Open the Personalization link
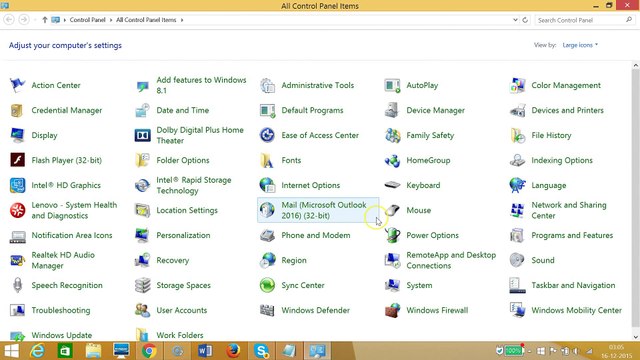 click(x=183, y=235)
